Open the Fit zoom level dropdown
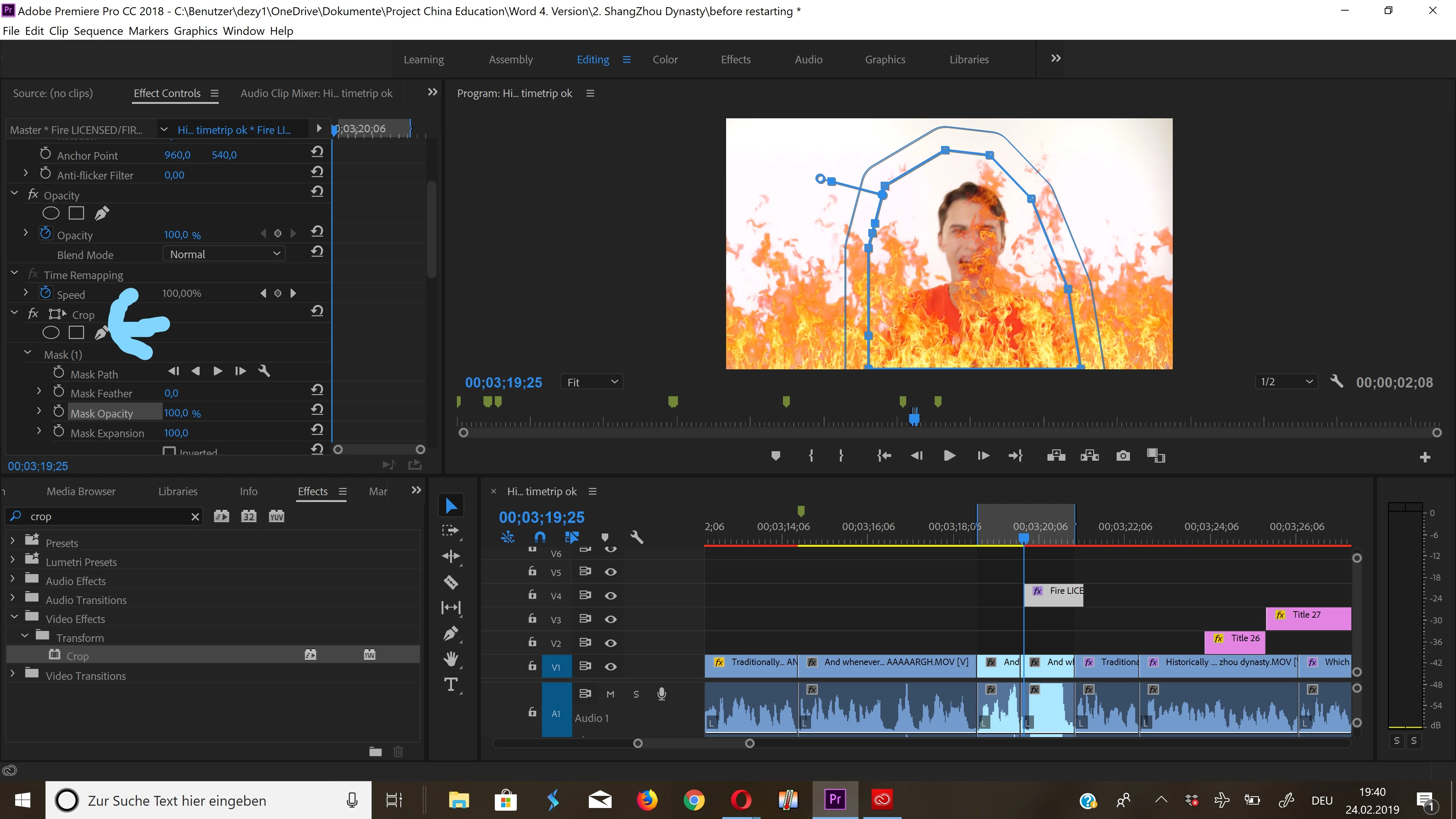The height and width of the screenshot is (819, 1456). [591, 382]
